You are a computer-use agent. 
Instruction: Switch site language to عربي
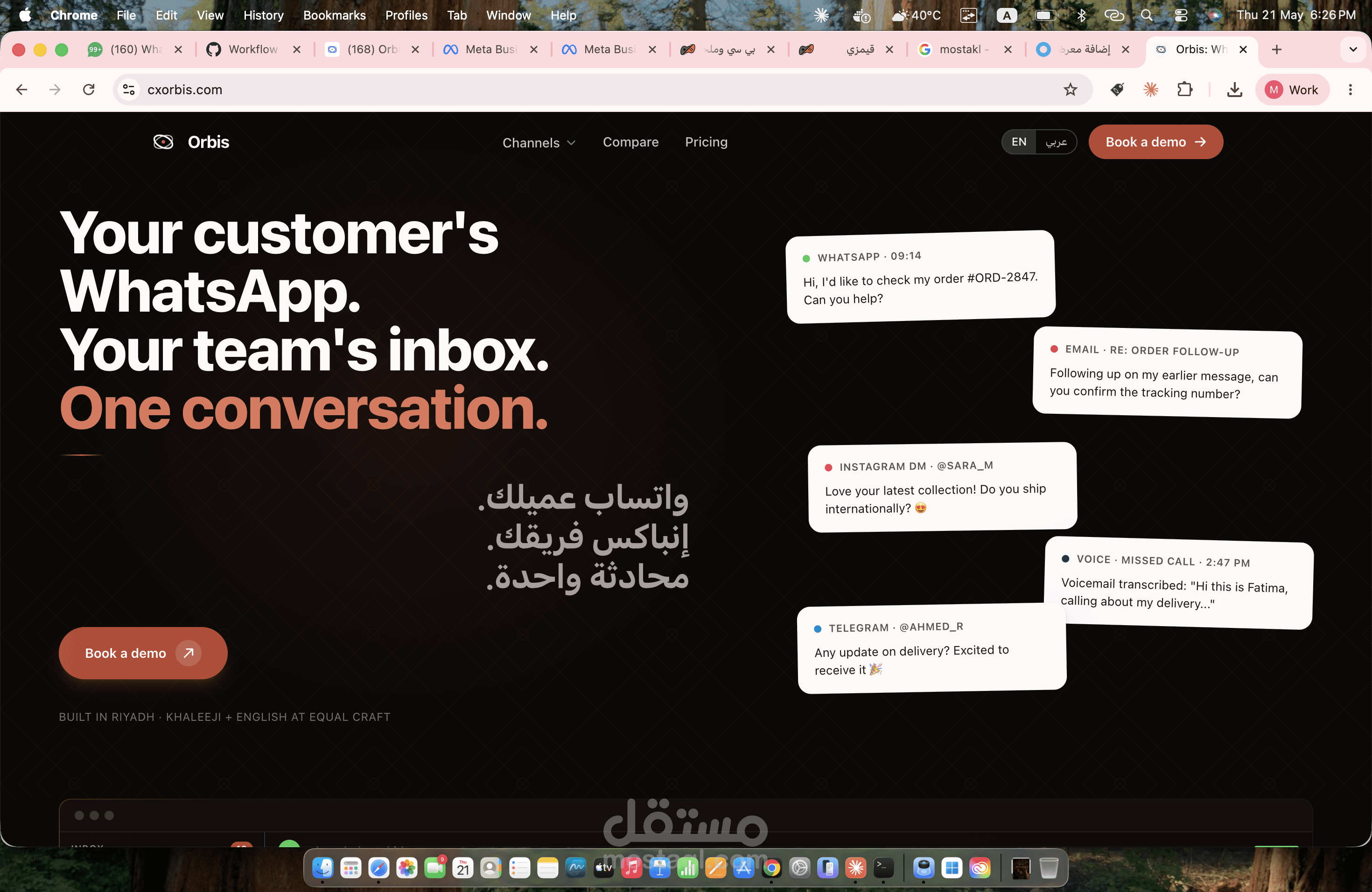tap(1056, 142)
